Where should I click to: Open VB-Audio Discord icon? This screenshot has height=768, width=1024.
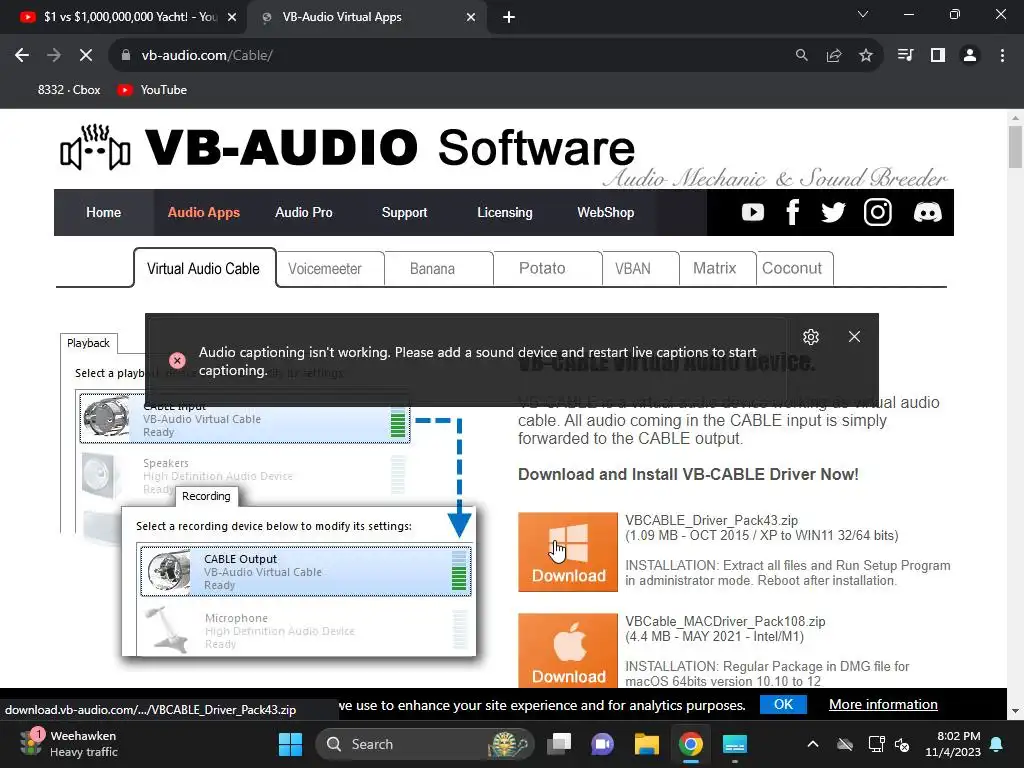tap(927, 212)
